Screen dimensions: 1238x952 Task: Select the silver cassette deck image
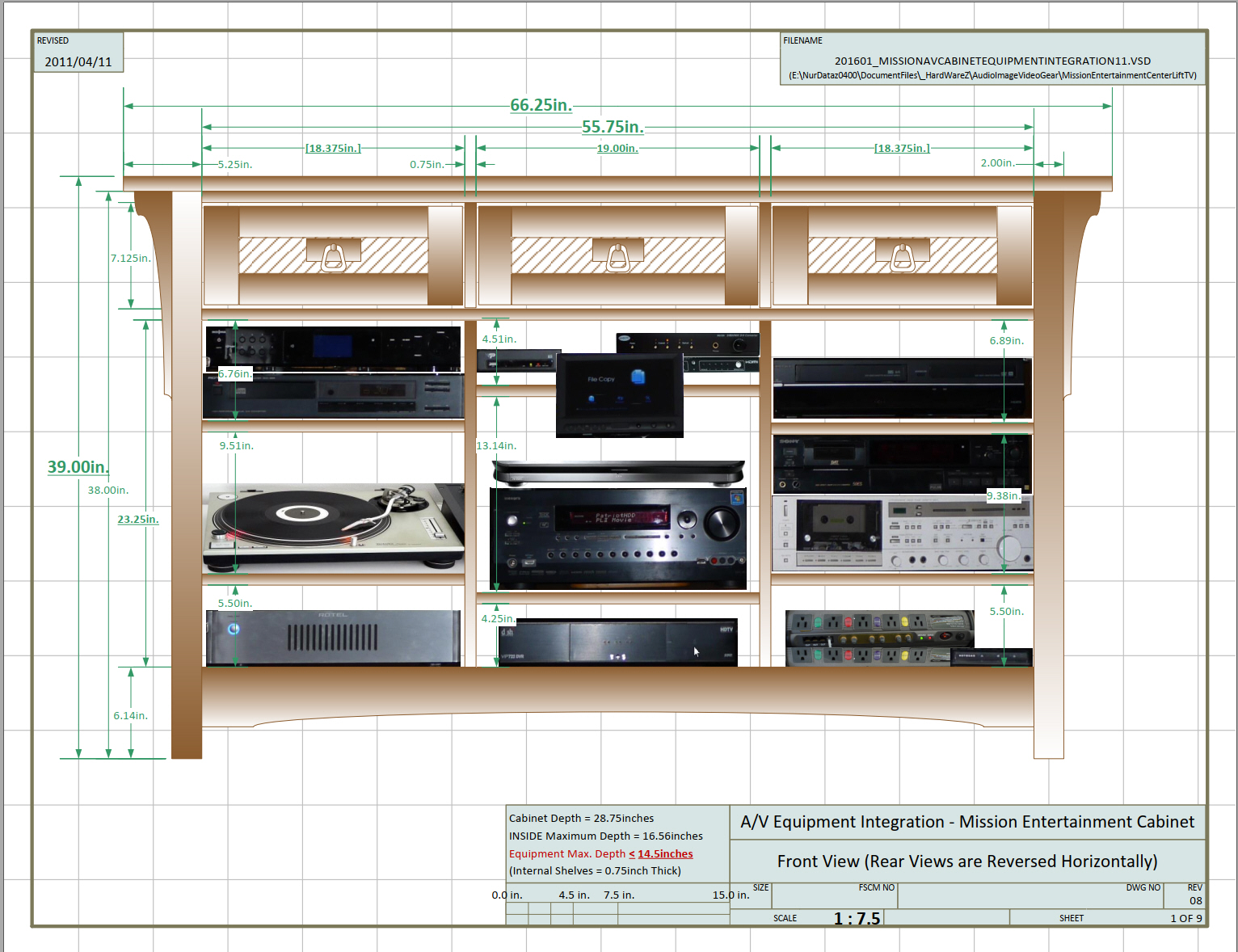click(x=902, y=533)
